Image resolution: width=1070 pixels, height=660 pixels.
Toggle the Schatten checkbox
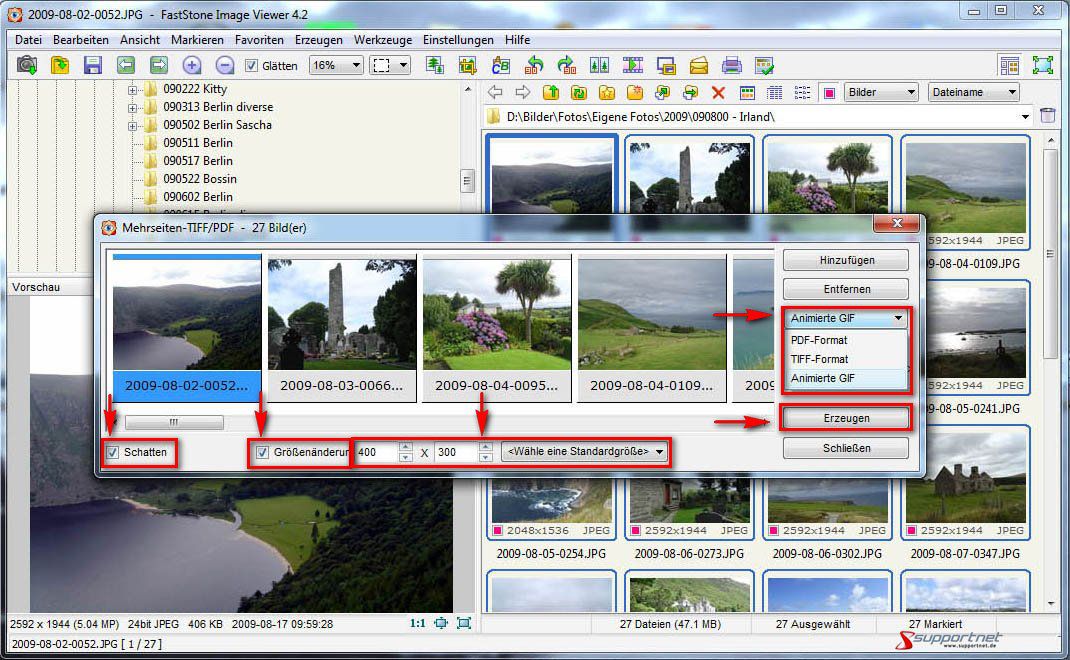[x=113, y=453]
